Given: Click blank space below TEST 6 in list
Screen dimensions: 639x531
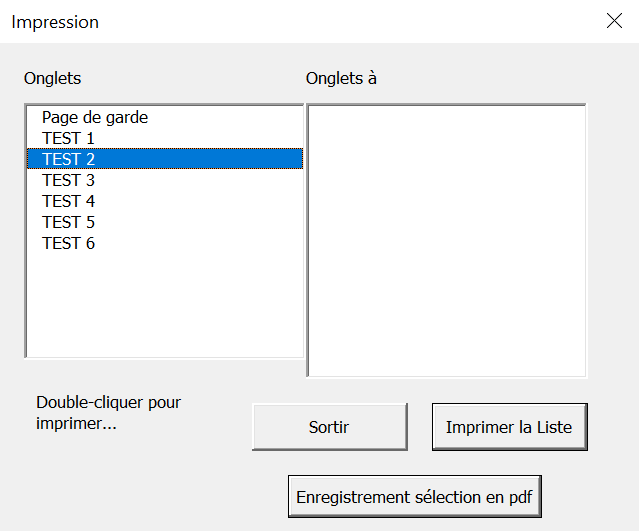Looking at the screenshot, I should pos(165,304).
